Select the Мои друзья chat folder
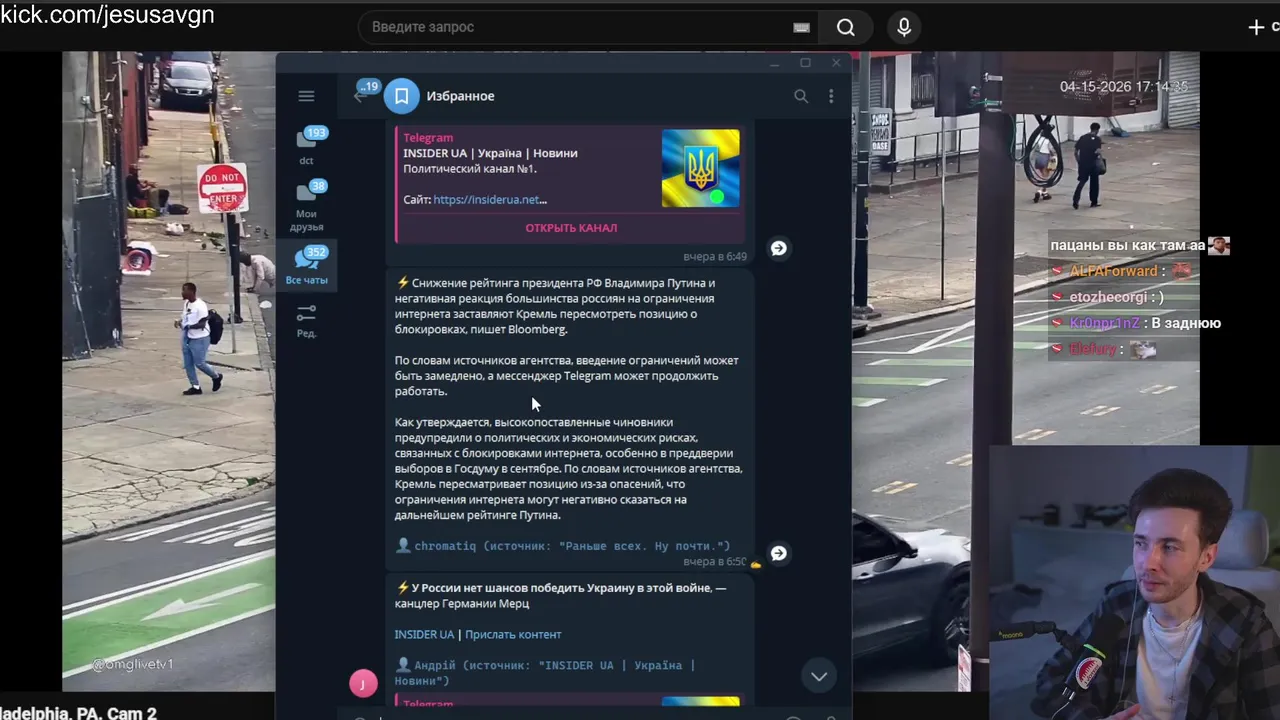This screenshot has width=1280, height=720. (x=307, y=206)
